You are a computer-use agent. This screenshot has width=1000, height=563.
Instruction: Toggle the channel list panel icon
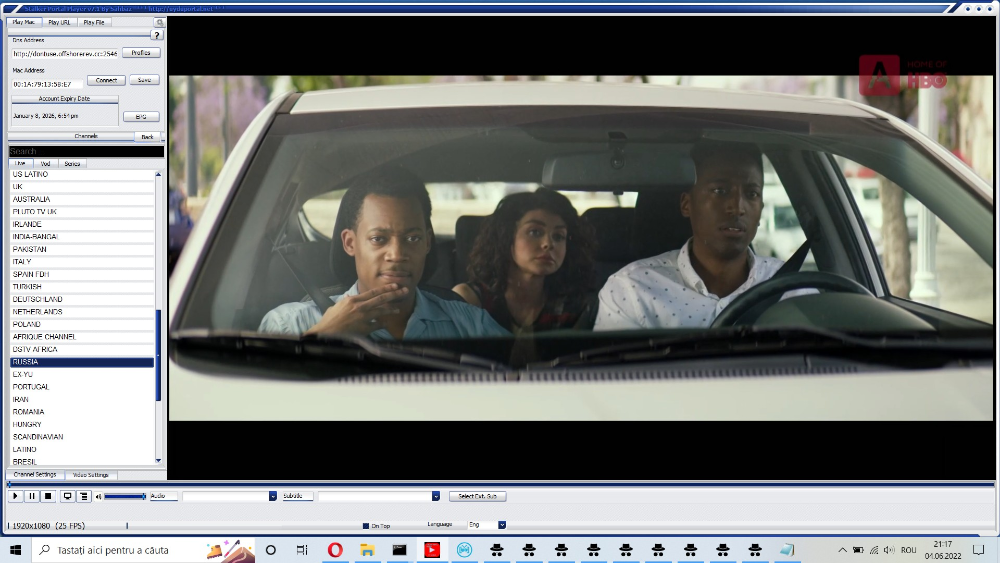tap(84, 496)
